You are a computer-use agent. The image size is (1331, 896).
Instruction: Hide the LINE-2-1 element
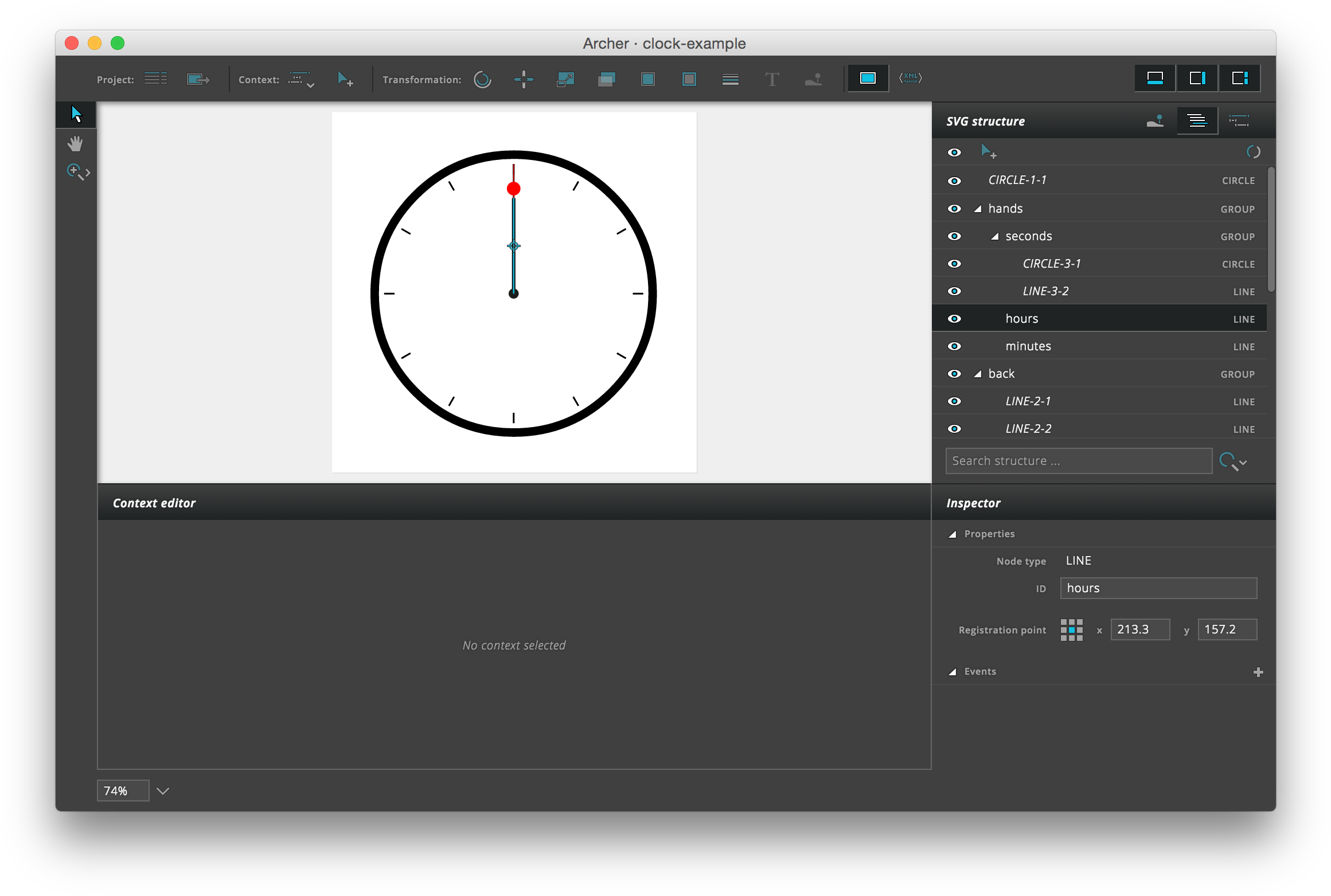(x=954, y=401)
